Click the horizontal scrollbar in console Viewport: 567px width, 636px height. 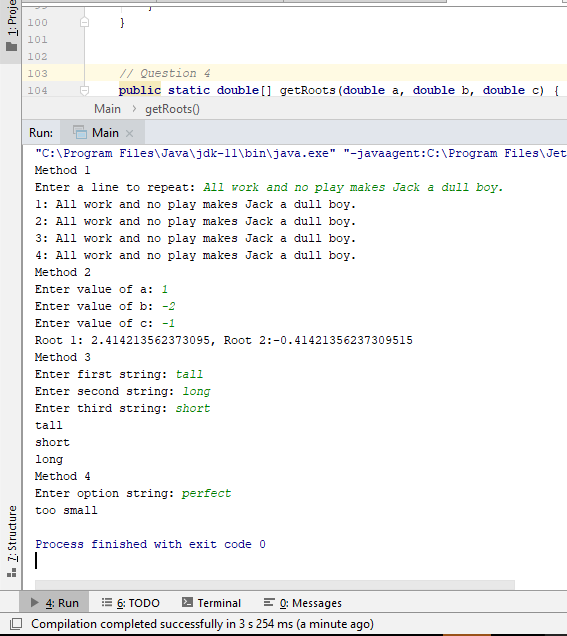pos(275,584)
